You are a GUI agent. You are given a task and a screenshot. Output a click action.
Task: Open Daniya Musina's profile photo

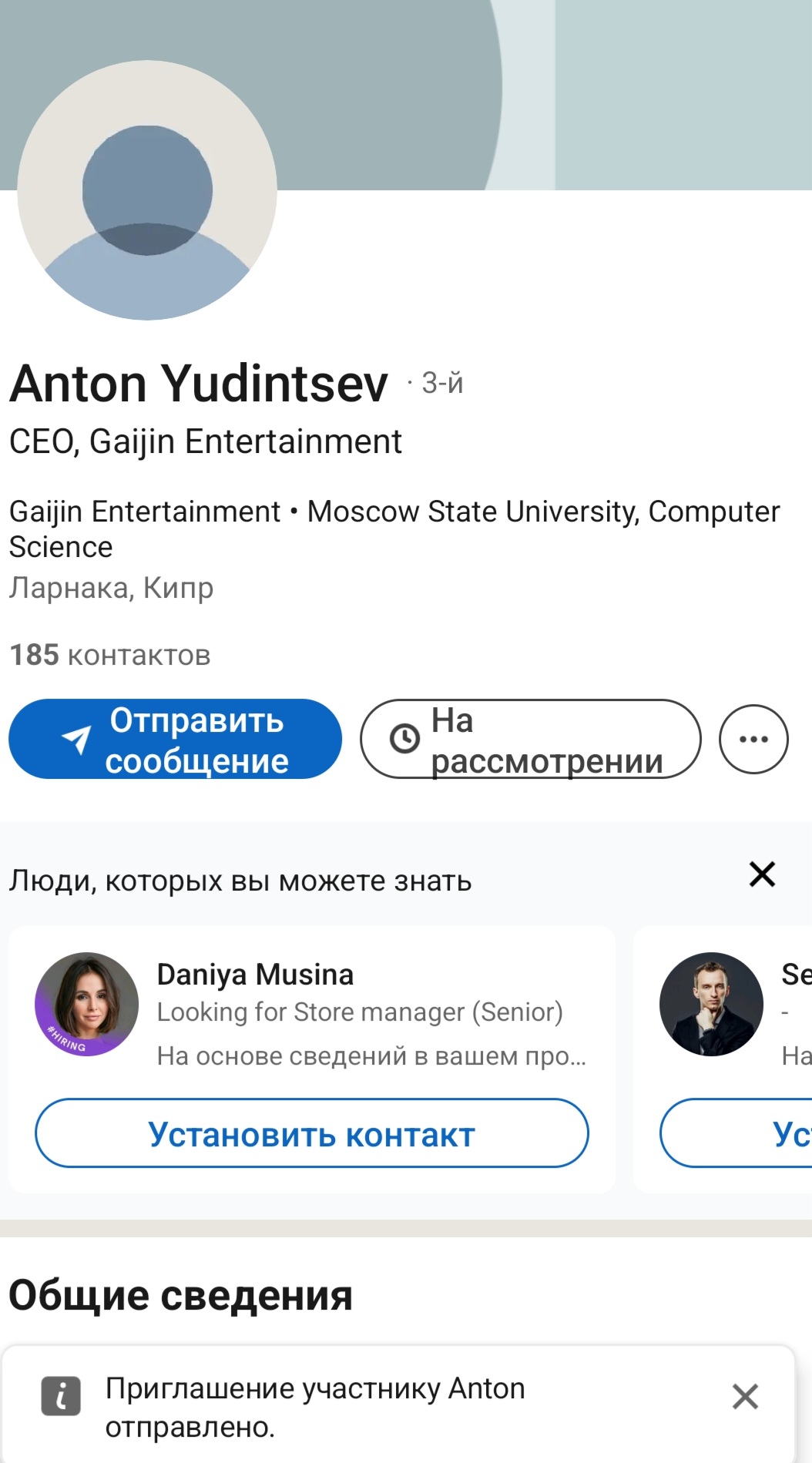click(87, 1004)
